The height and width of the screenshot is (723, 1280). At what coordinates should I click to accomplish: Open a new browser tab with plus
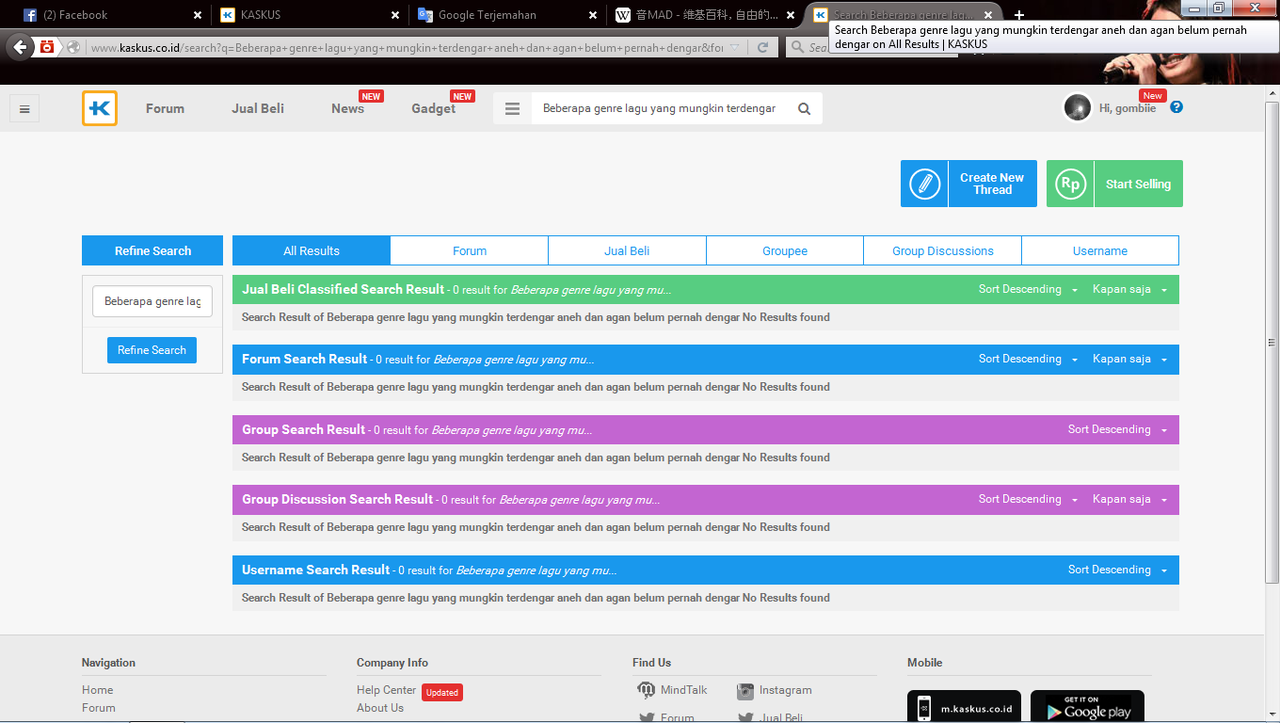[x=1019, y=15]
